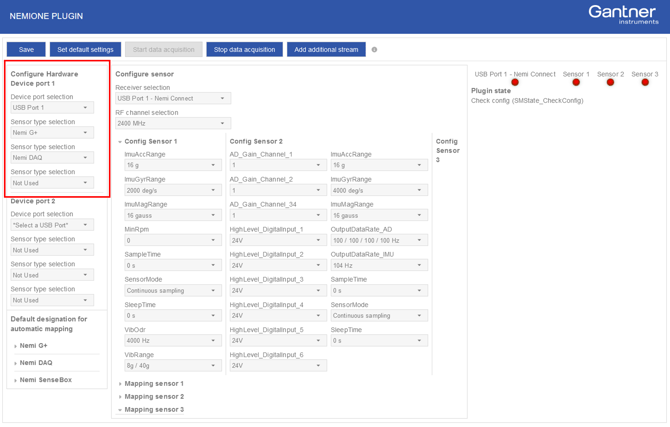Viewport: 670px width, 427px height.
Task: Open the Nemi G+ sensor type dropdown
Action: click(52, 133)
